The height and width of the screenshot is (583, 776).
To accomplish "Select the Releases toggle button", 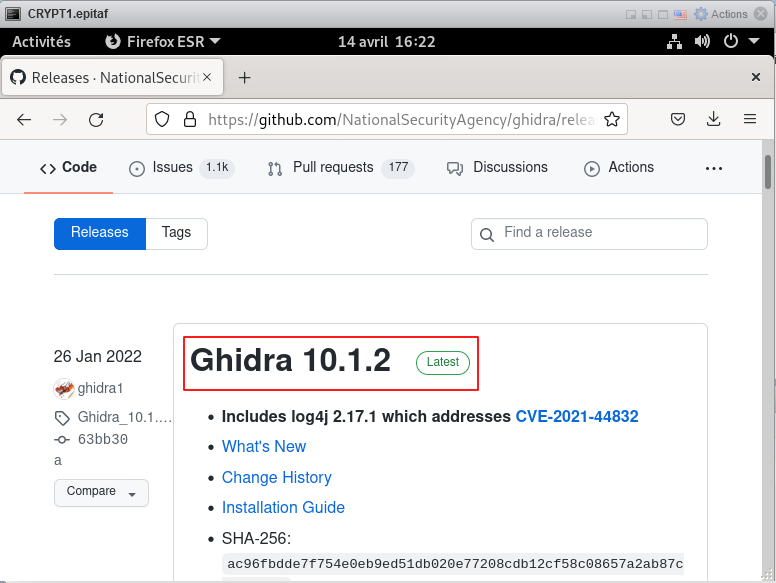I will (100, 233).
